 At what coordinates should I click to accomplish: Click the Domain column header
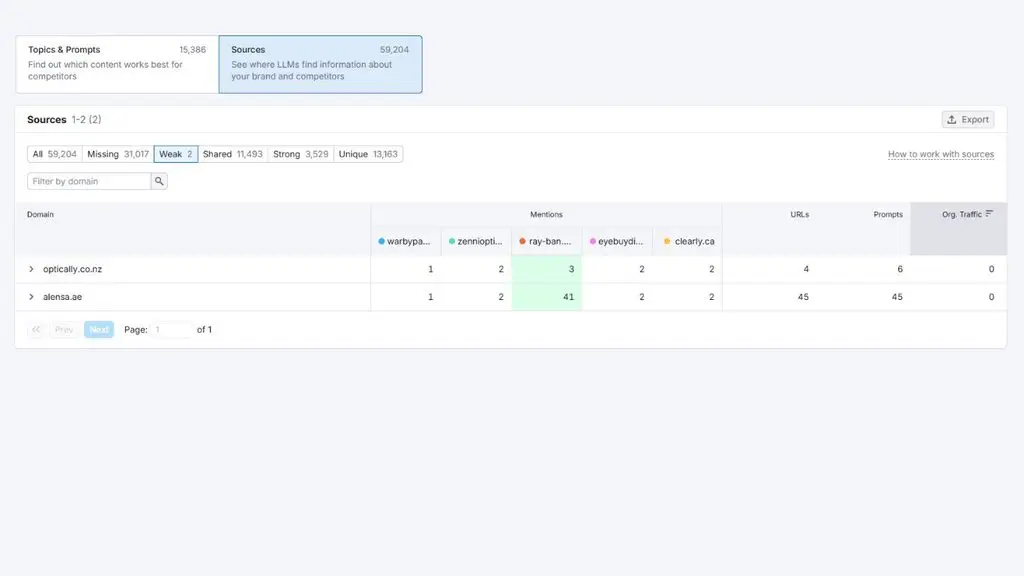40,214
